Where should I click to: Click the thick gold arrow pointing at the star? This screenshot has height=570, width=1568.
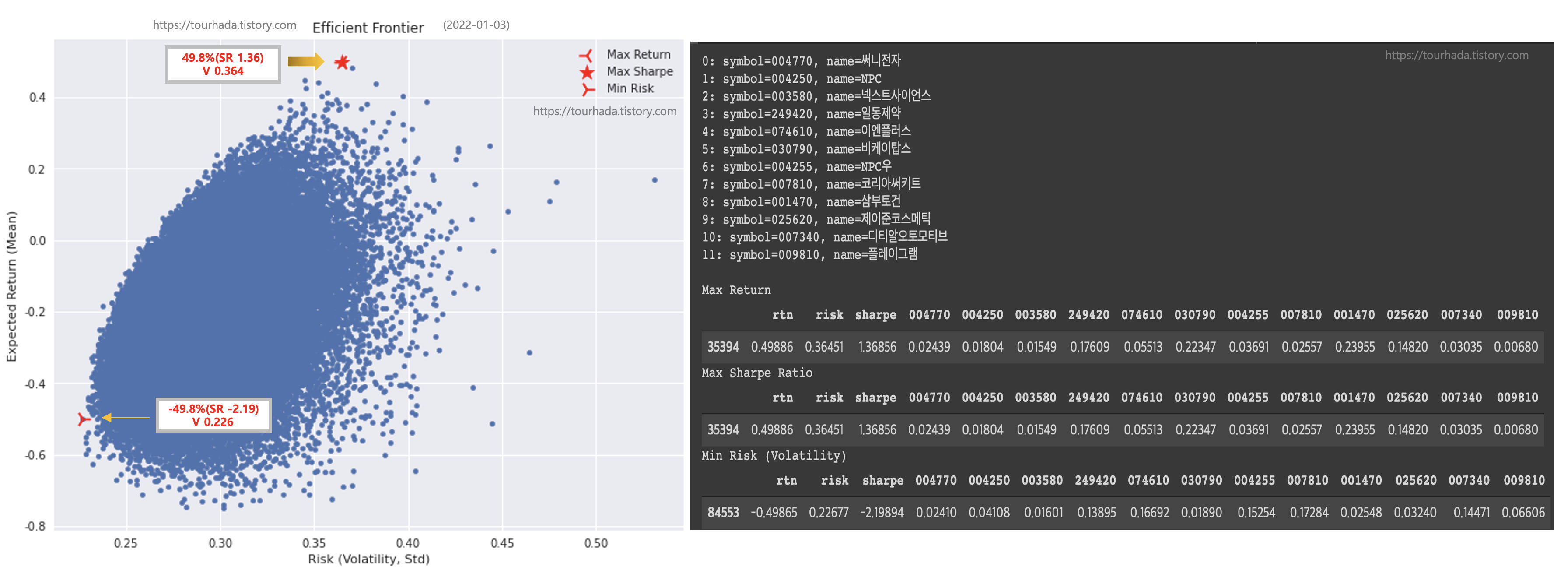pos(305,61)
